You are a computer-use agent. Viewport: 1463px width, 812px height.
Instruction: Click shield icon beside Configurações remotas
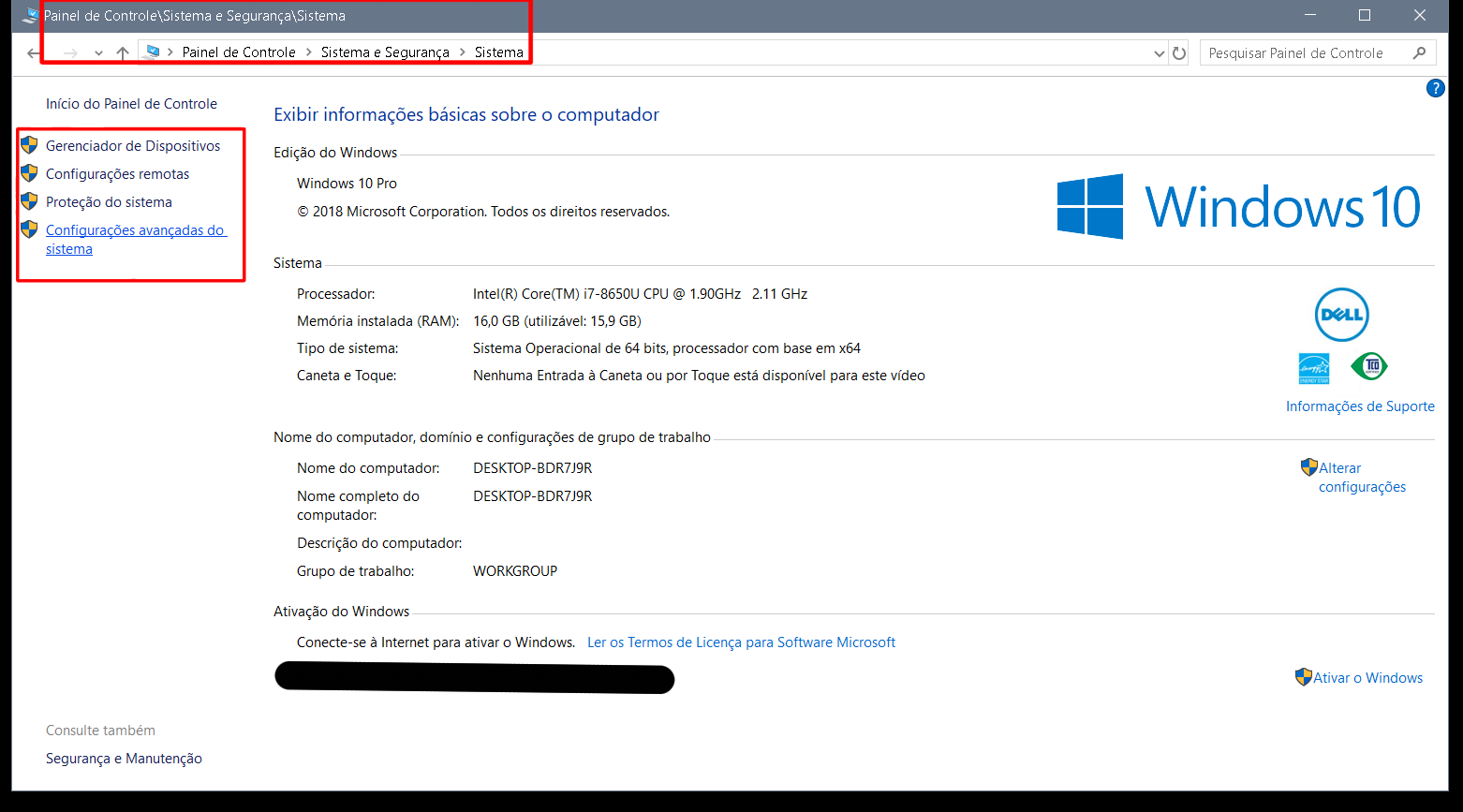coord(30,173)
